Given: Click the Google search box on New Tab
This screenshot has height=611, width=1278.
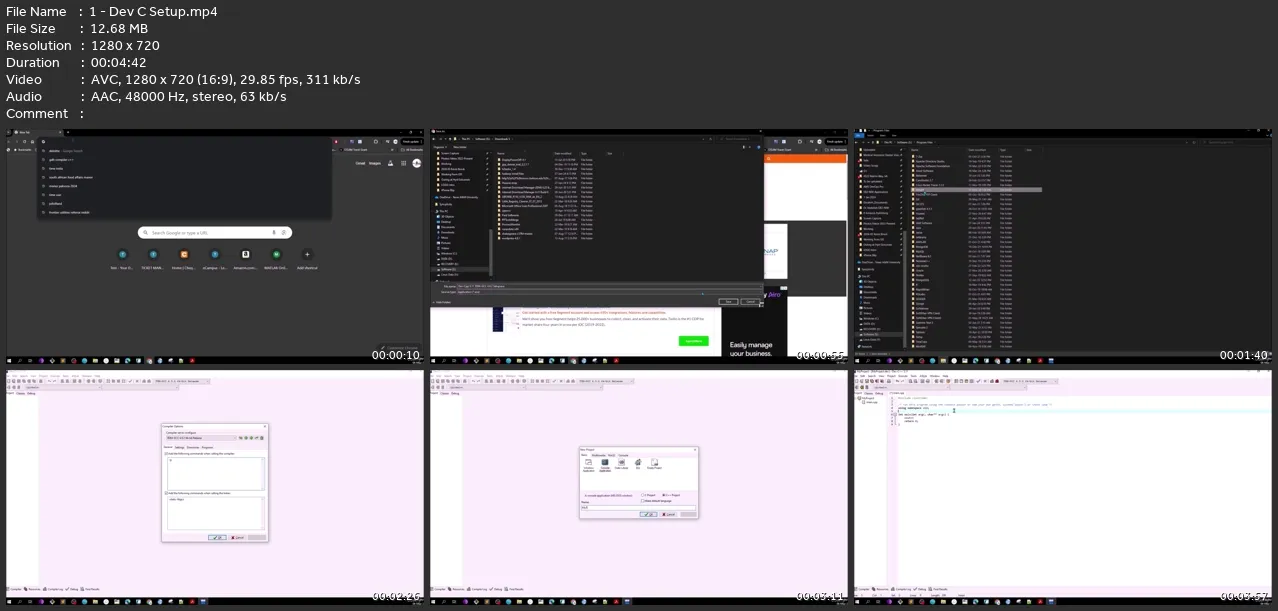Looking at the screenshot, I should (215, 232).
